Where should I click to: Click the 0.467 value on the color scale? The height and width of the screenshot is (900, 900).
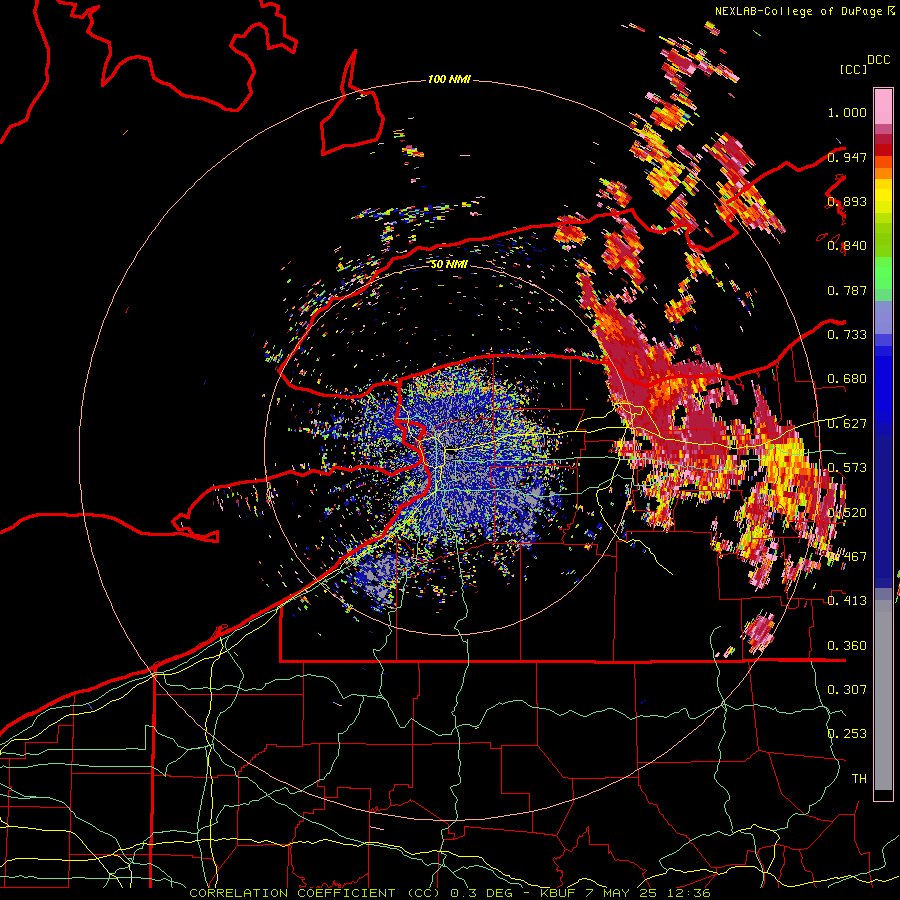[847, 557]
